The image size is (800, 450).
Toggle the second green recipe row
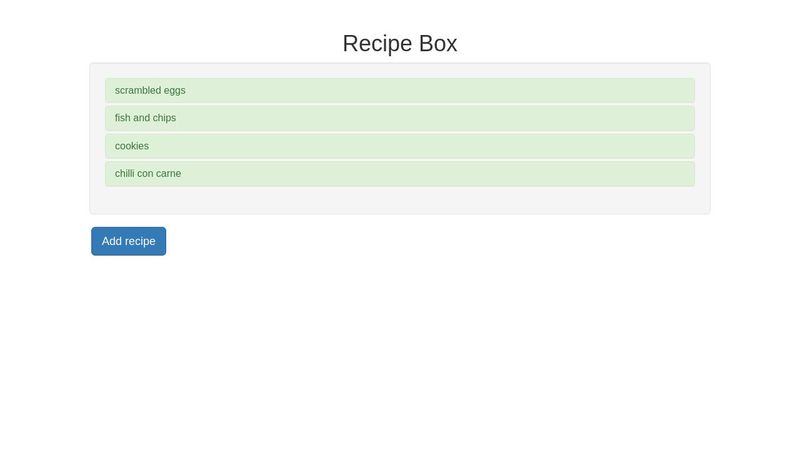(399, 118)
